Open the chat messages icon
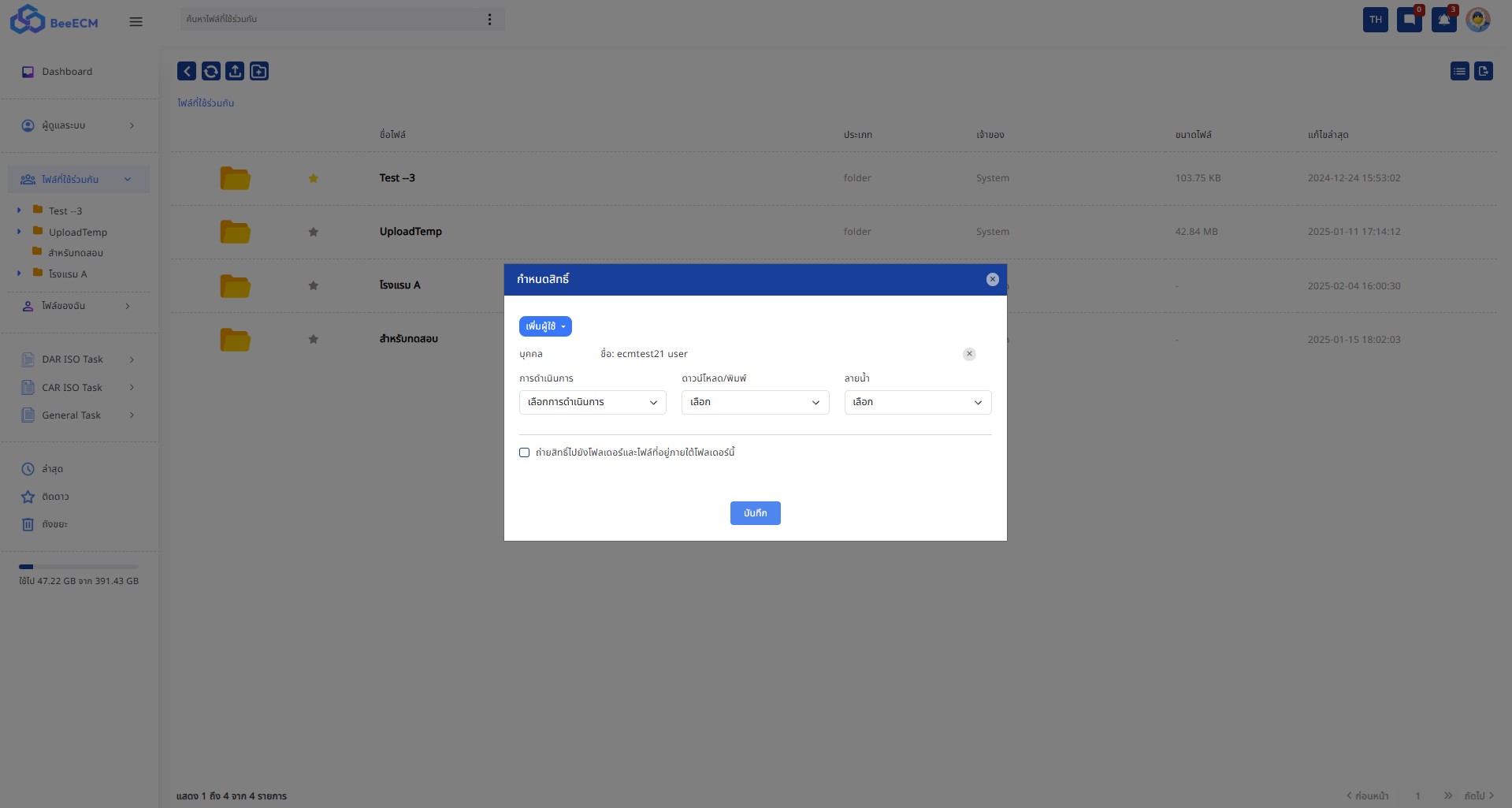 click(x=1409, y=20)
